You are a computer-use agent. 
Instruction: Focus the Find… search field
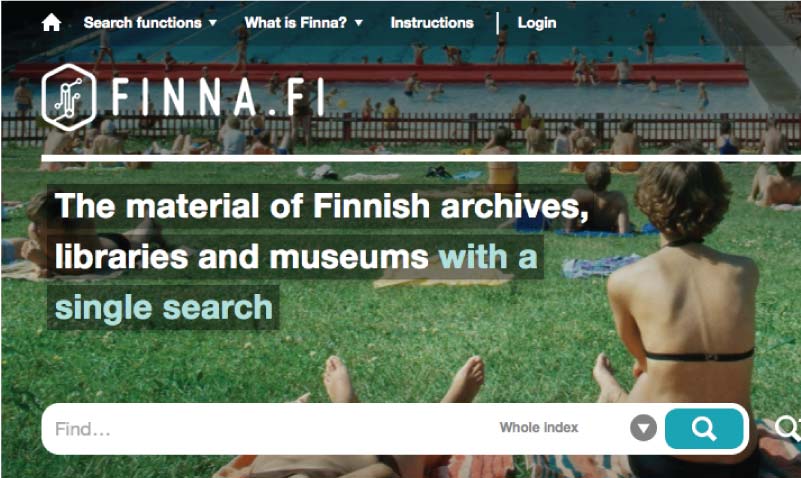[271, 429]
